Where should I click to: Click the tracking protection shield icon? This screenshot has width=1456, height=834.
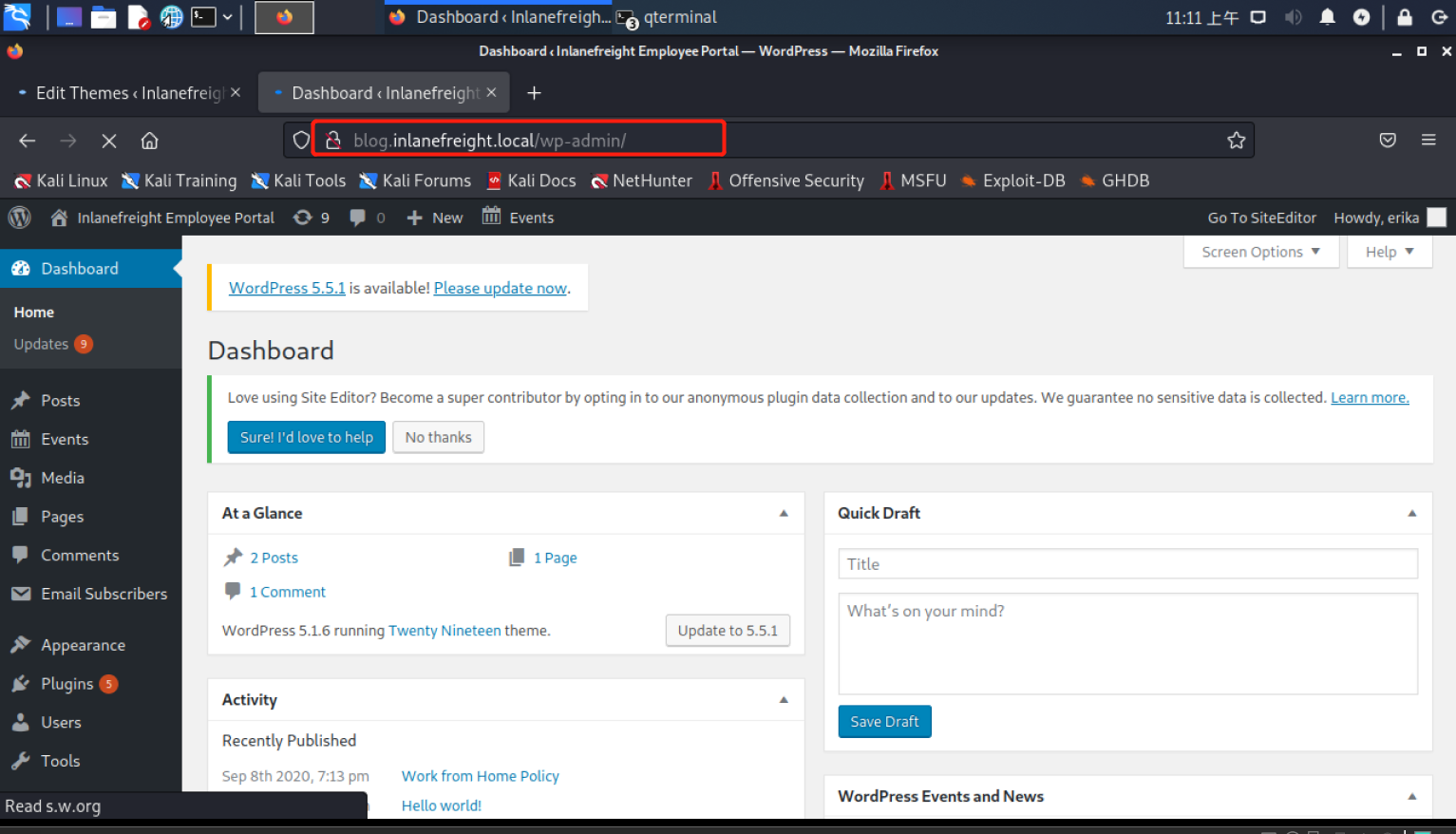click(x=301, y=141)
